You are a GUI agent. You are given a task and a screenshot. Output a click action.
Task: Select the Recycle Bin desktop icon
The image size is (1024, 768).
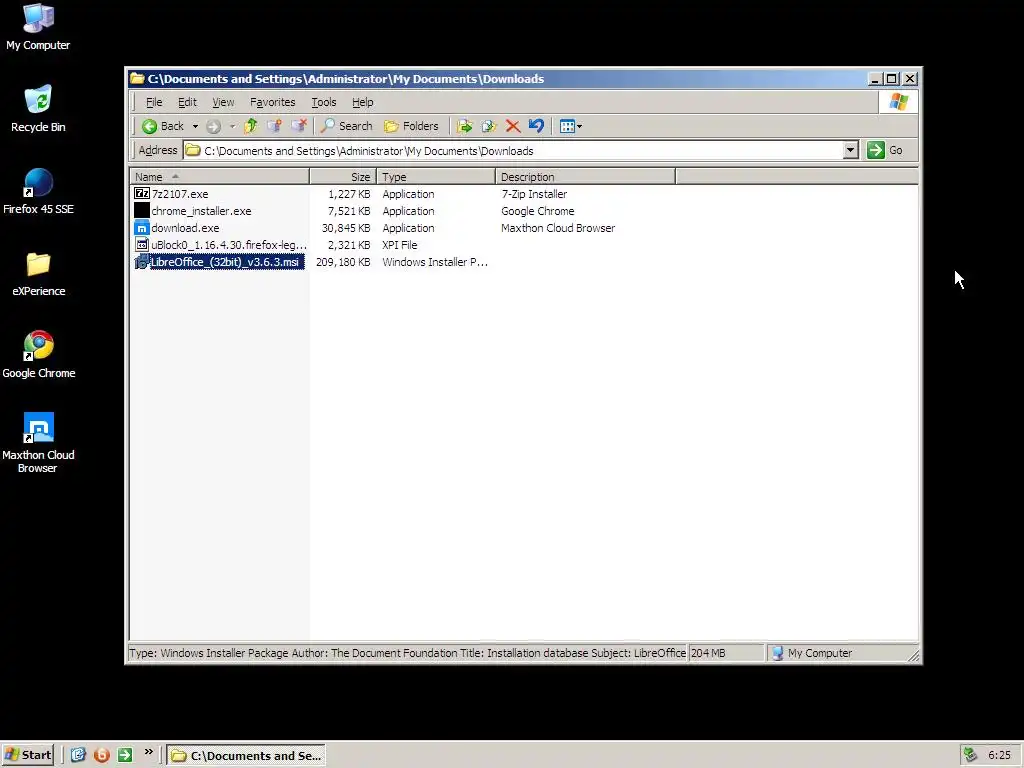coord(38,109)
